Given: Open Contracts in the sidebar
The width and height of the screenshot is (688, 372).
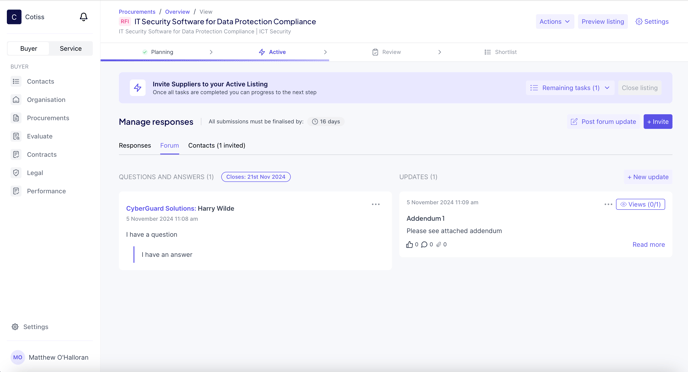Looking at the screenshot, I should pos(42,154).
